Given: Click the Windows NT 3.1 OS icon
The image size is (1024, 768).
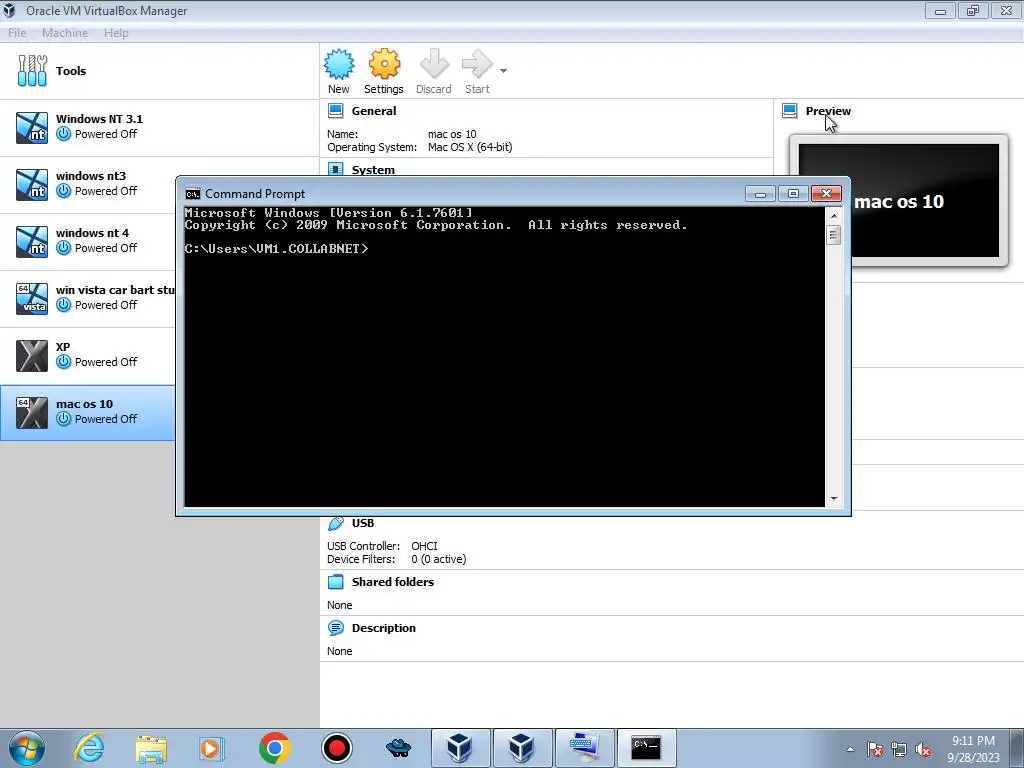Looking at the screenshot, I should point(32,127).
